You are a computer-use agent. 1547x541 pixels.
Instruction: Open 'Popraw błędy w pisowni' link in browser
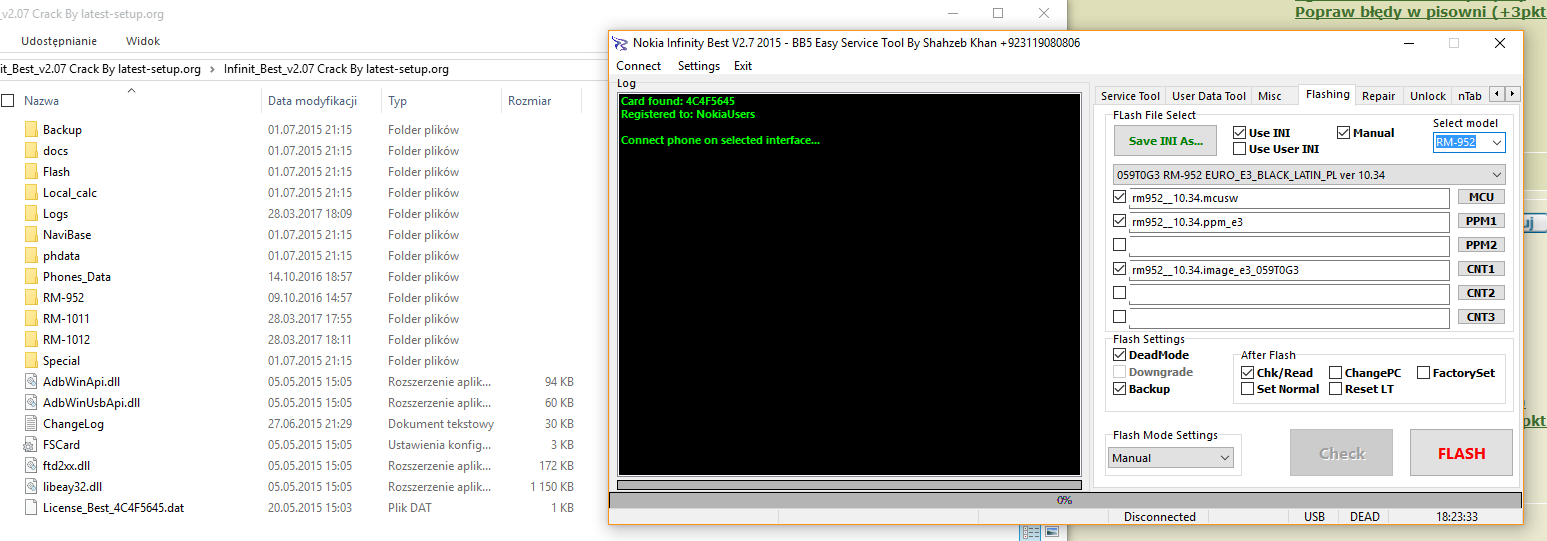click(1420, 12)
